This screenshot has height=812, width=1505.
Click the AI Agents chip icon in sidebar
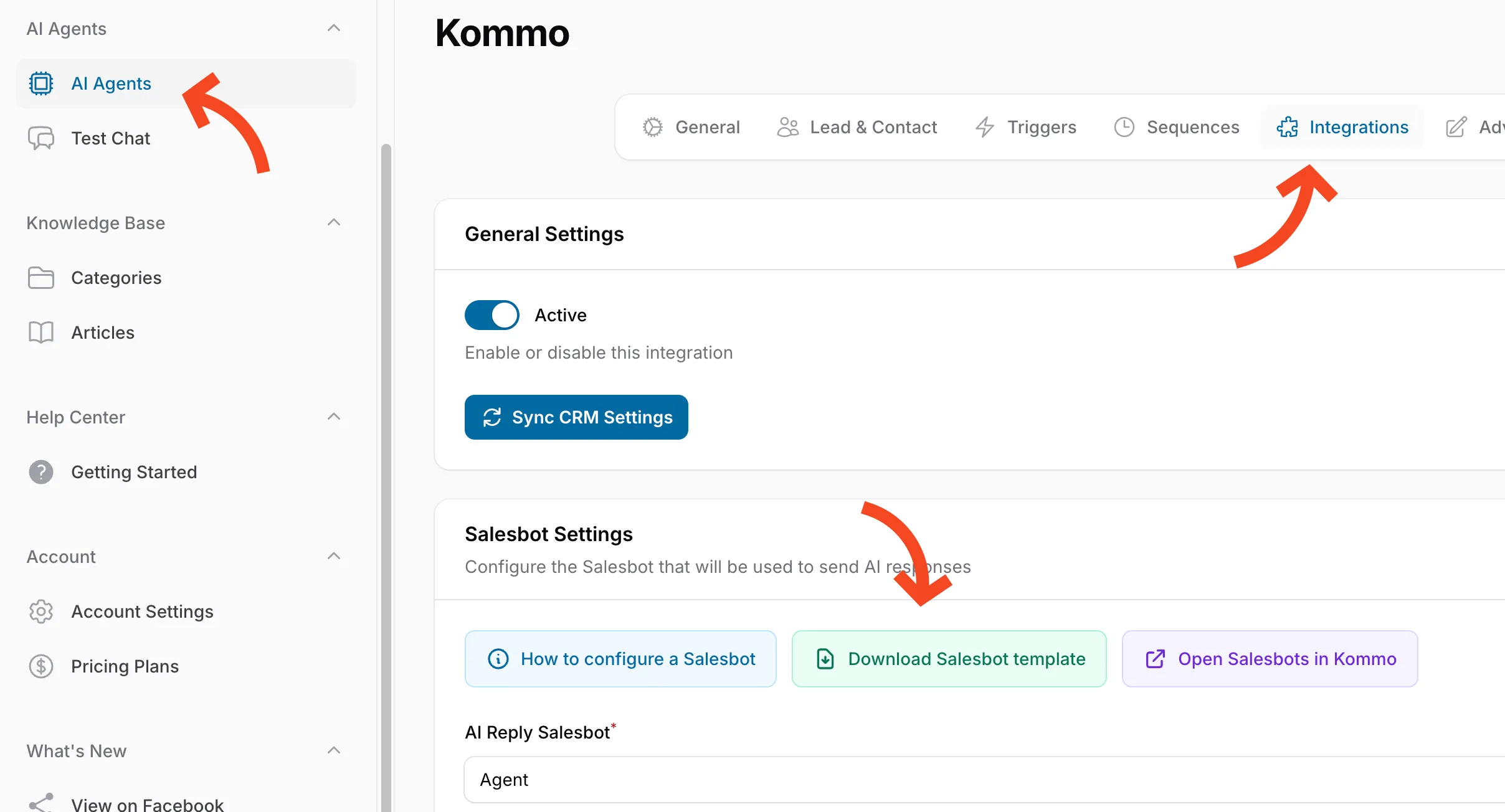coord(41,83)
